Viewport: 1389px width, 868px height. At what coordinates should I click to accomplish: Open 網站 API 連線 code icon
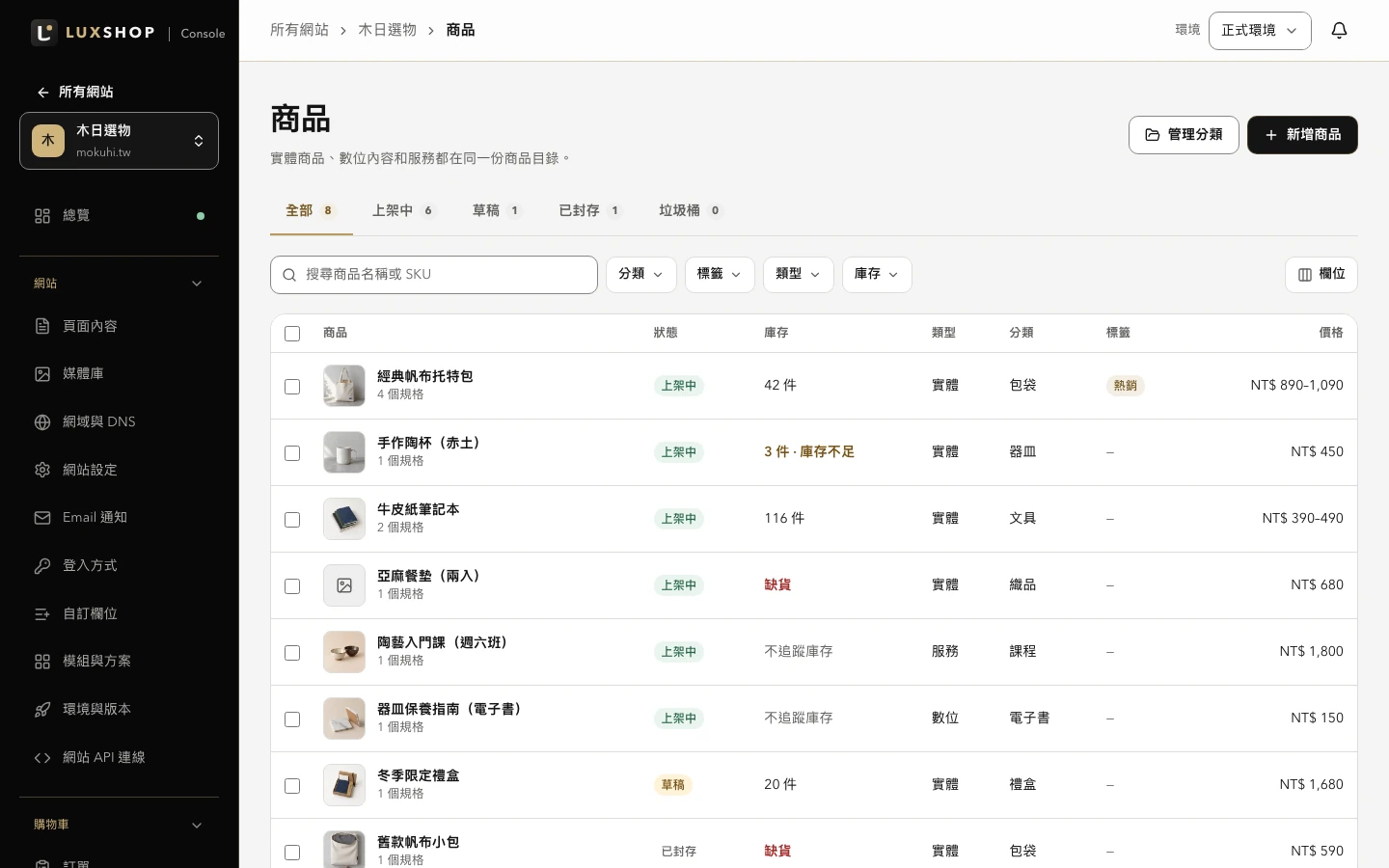42,758
